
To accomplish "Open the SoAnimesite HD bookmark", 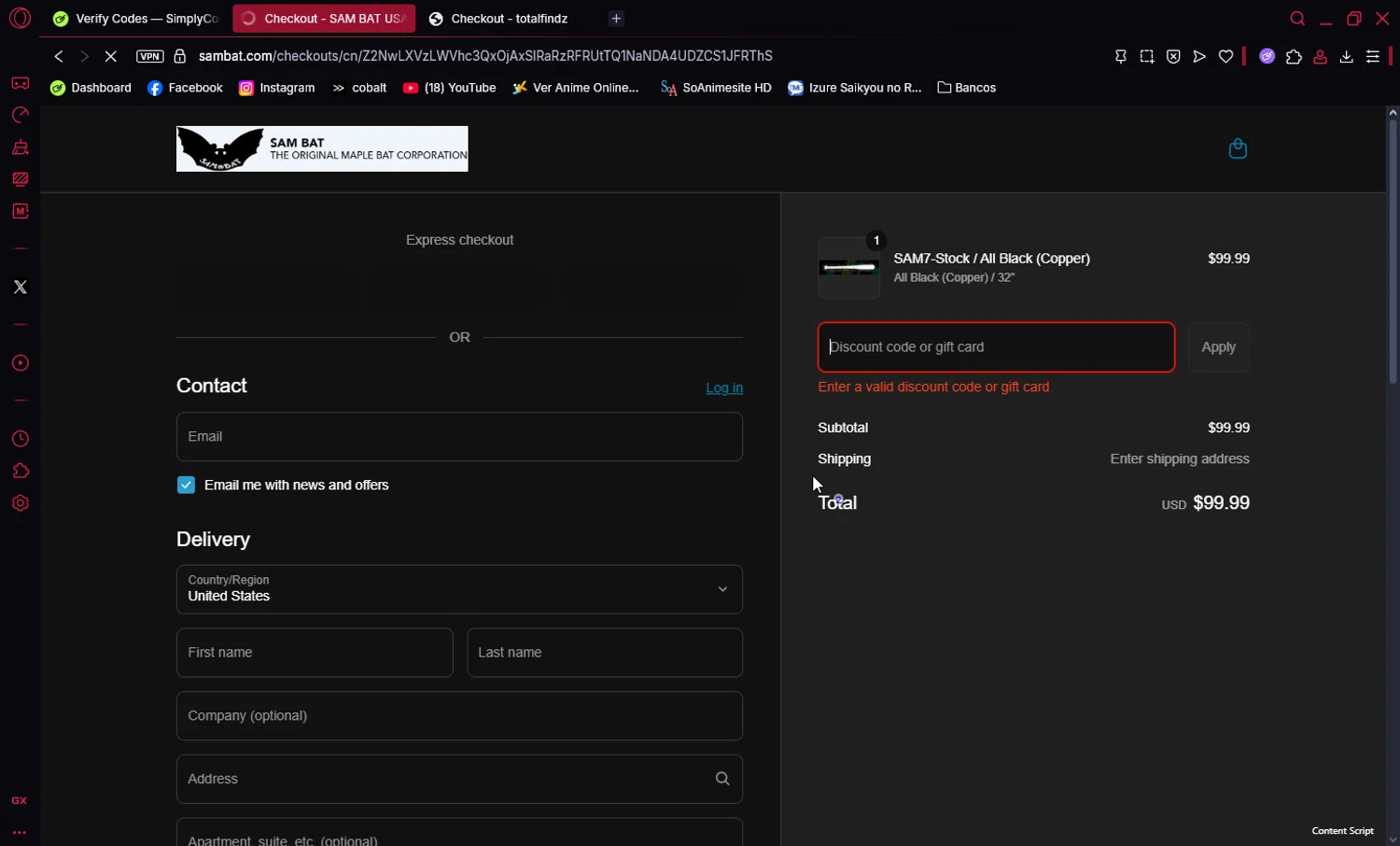I will click(x=716, y=88).
